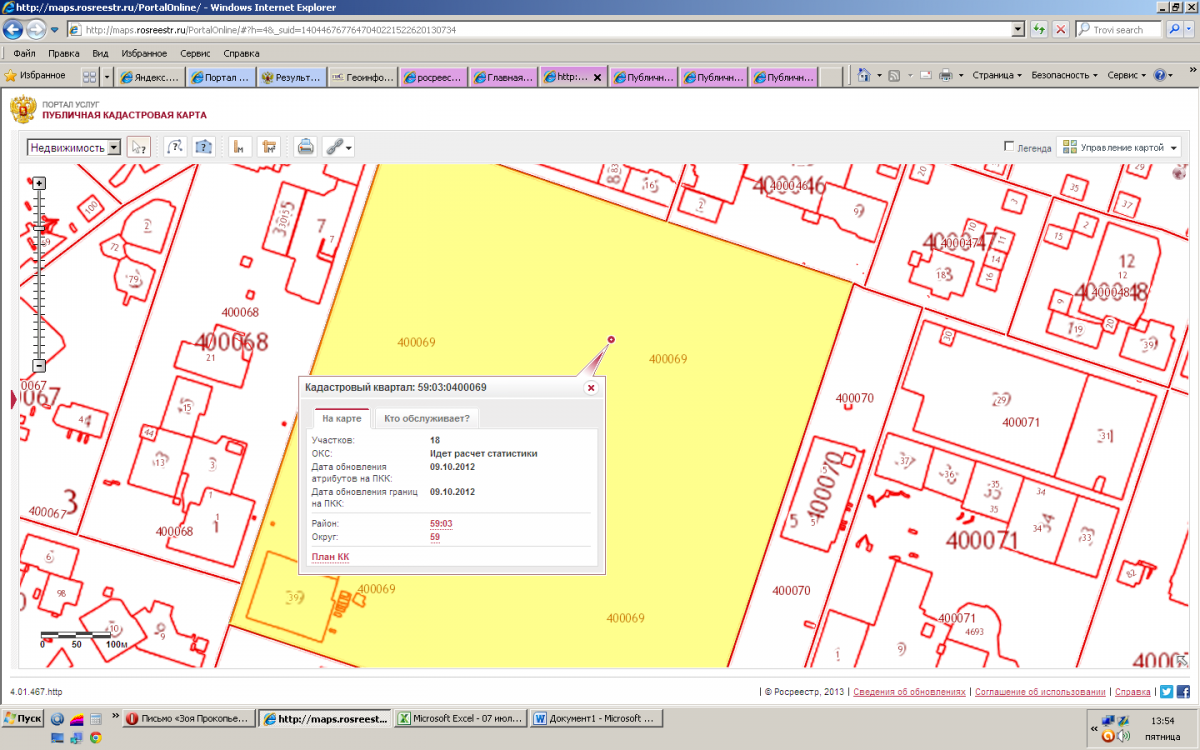Open the Недвижимость search type dropdown
Image resolution: width=1200 pixels, height=750 pixels.
tap(112, 147)
